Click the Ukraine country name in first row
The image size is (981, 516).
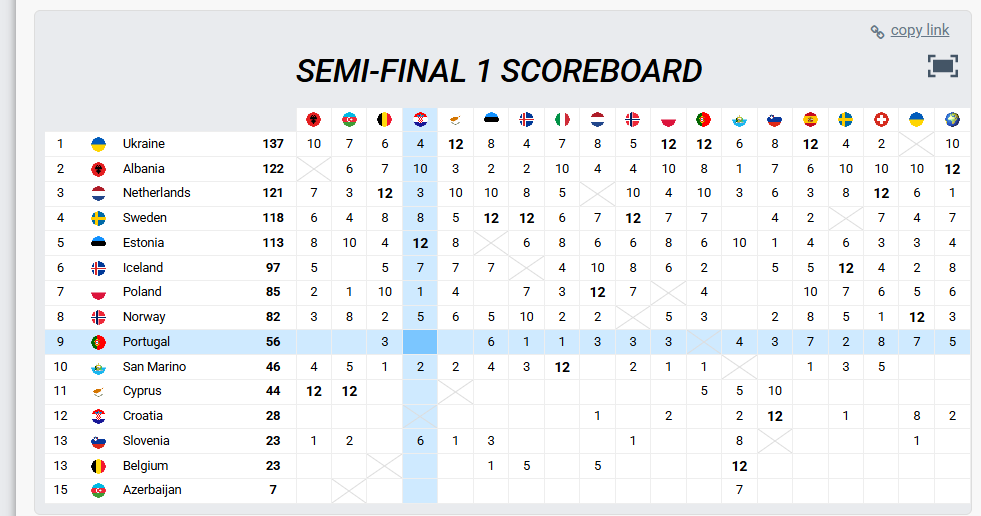tap(143, 144)
